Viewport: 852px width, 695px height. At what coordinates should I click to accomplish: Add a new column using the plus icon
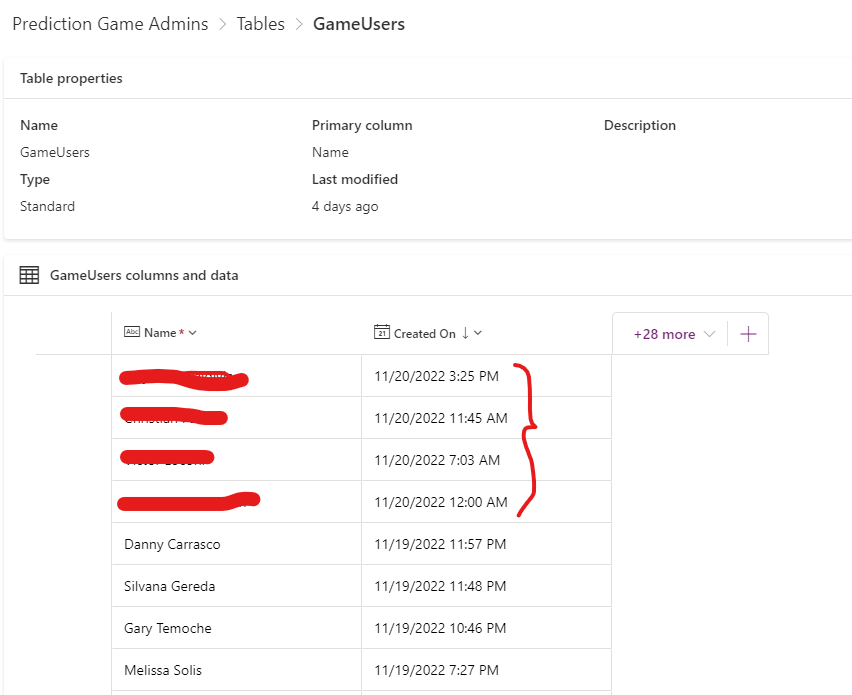[748, 333]
